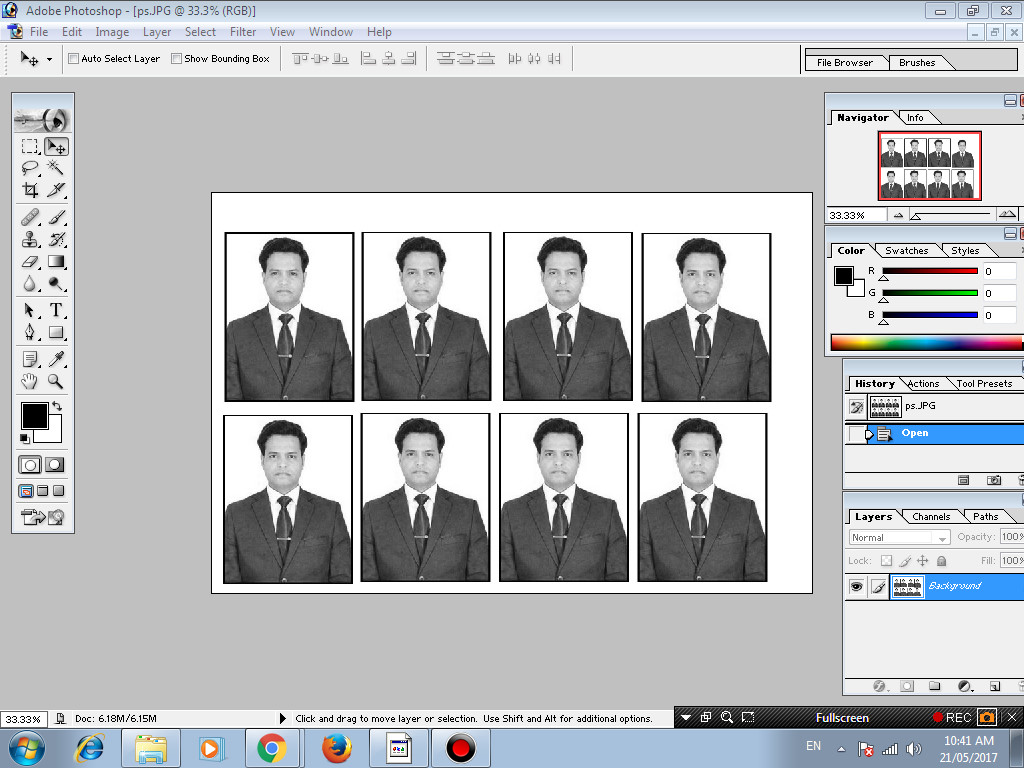
Task: Switch to Edit in Quick Mask Mode
Action: (x=53, y=464)
